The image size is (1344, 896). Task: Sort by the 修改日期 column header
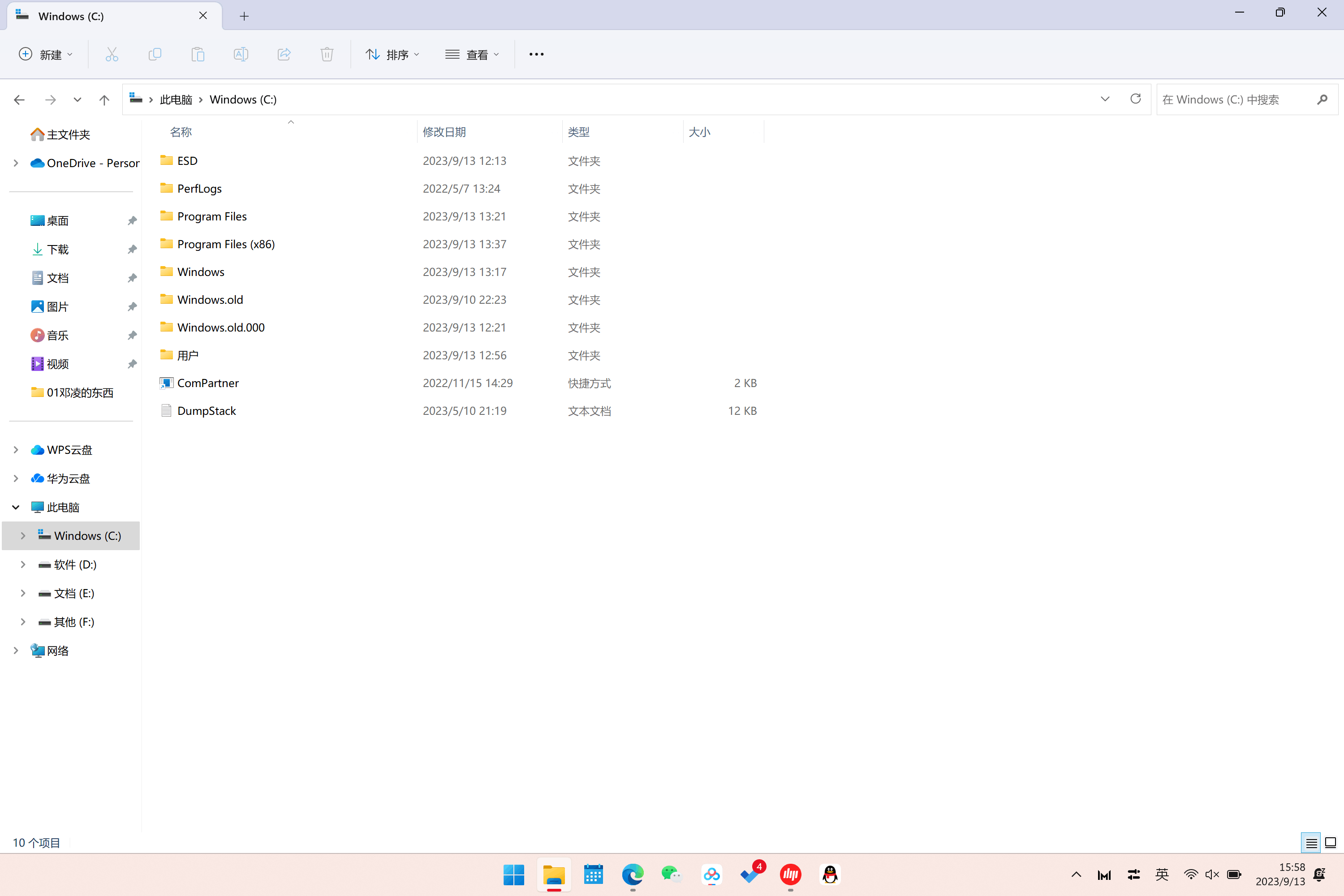(x=444, y=132)
